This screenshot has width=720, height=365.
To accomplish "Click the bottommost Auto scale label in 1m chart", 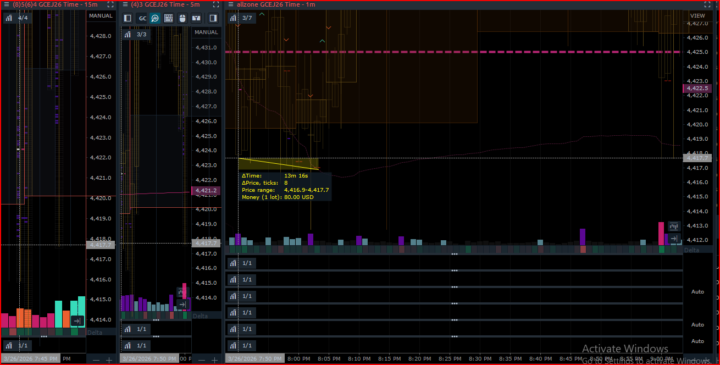I will click(698, 341).
